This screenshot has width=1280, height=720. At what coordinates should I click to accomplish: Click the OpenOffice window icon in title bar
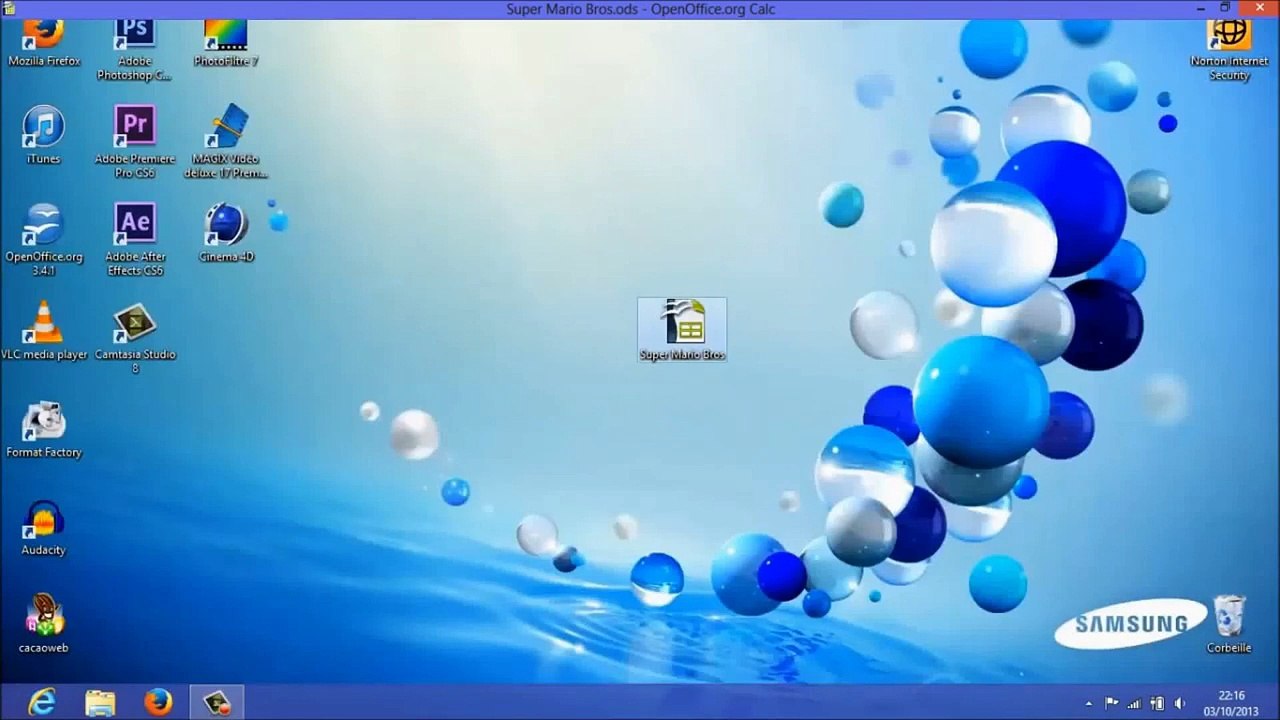click(8, 9)
